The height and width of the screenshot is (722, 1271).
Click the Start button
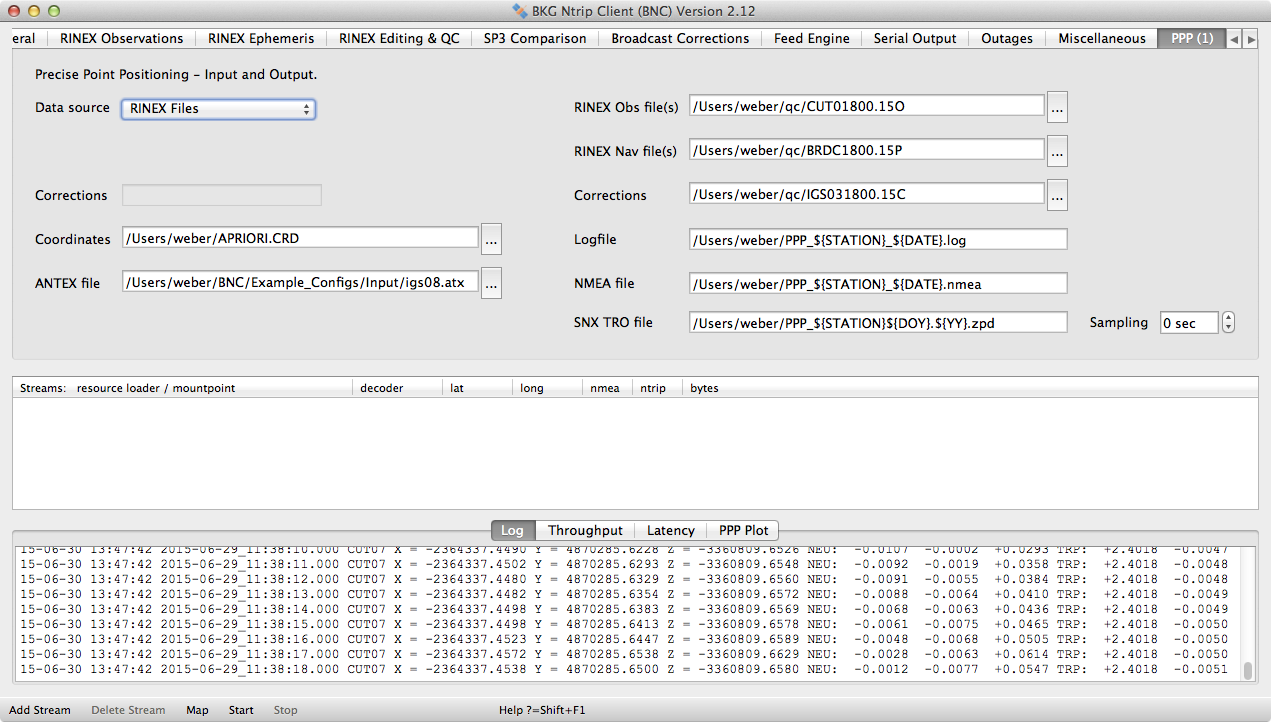pyautogui.click(x=241, y=710)
